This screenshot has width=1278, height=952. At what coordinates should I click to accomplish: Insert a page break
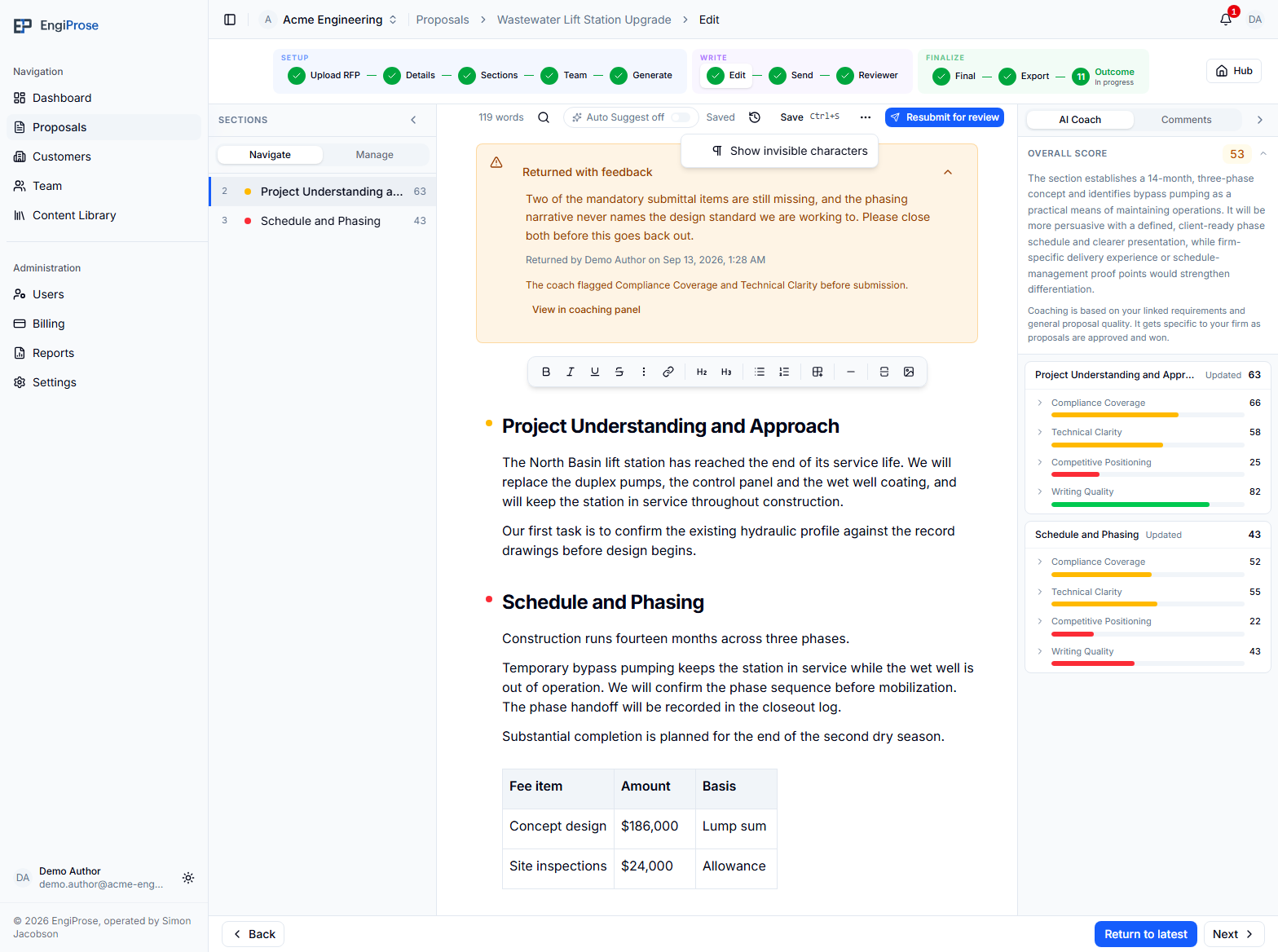884,372
